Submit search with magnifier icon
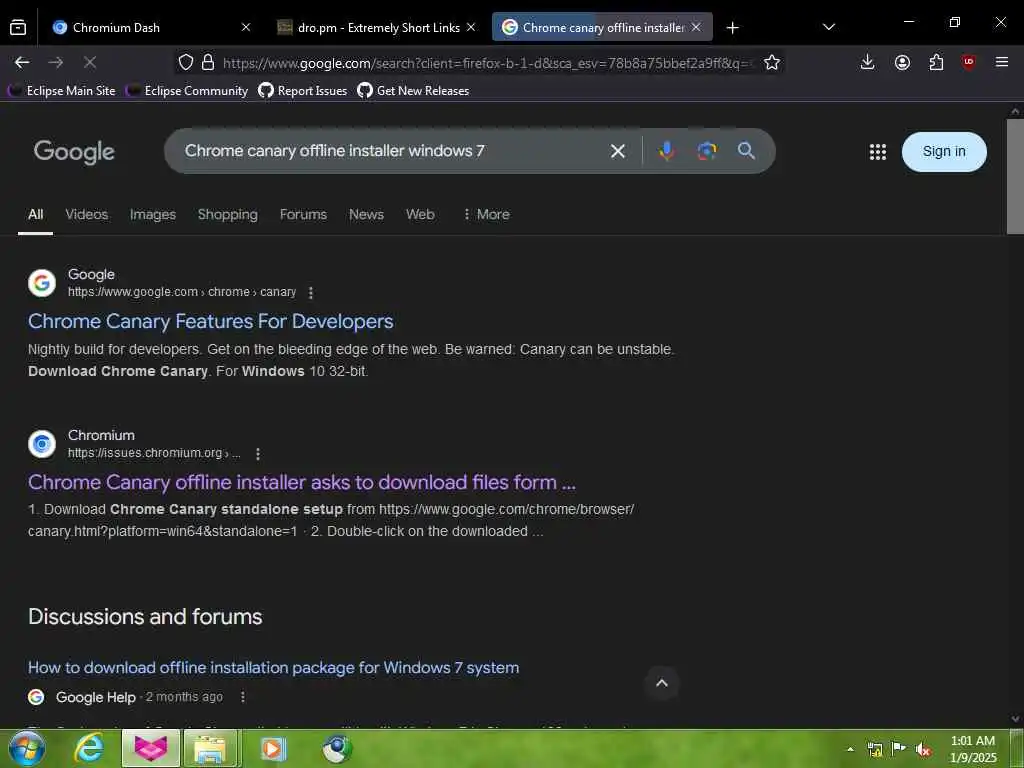 click(x=746, y=151)
